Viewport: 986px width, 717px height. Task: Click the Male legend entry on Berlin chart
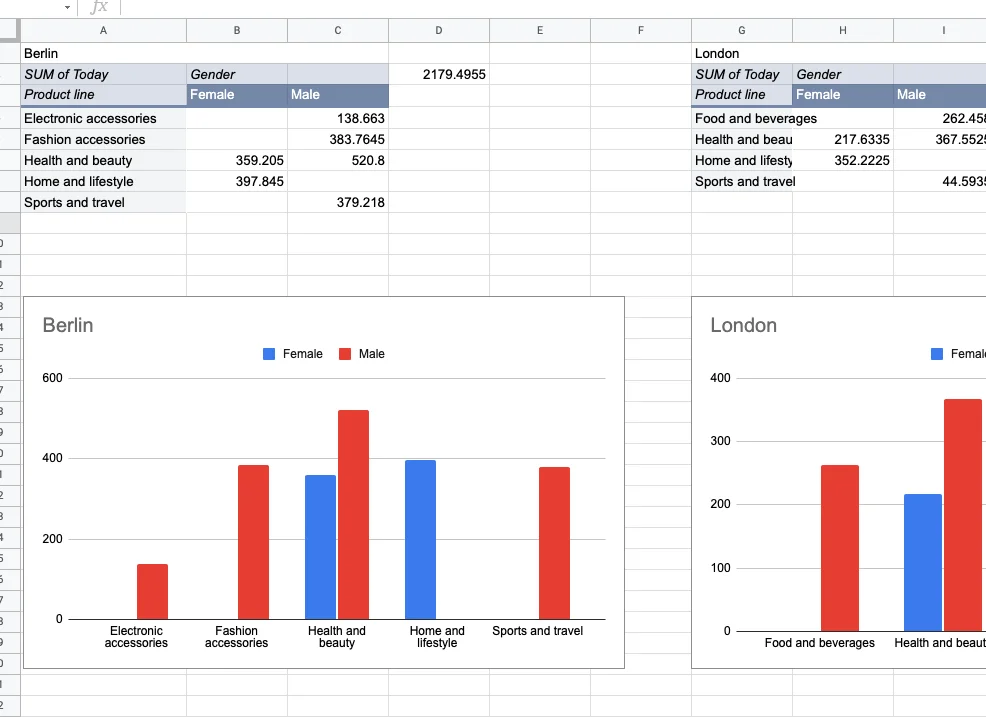(x=361, y=353)
